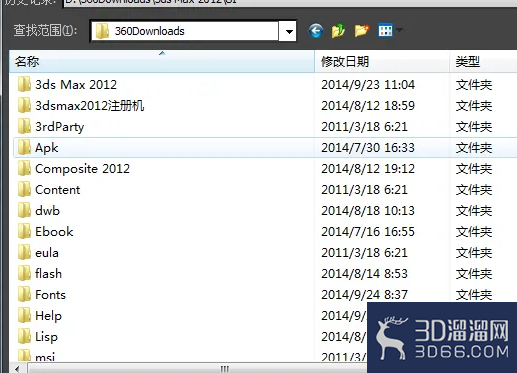517x373 pixels.
Task: Go back to previous folder
Action: [x=315, y=31]
